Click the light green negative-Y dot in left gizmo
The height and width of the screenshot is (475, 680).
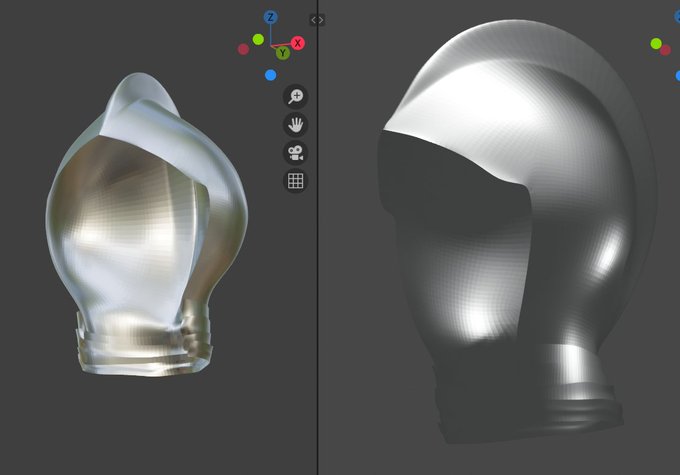258,39
